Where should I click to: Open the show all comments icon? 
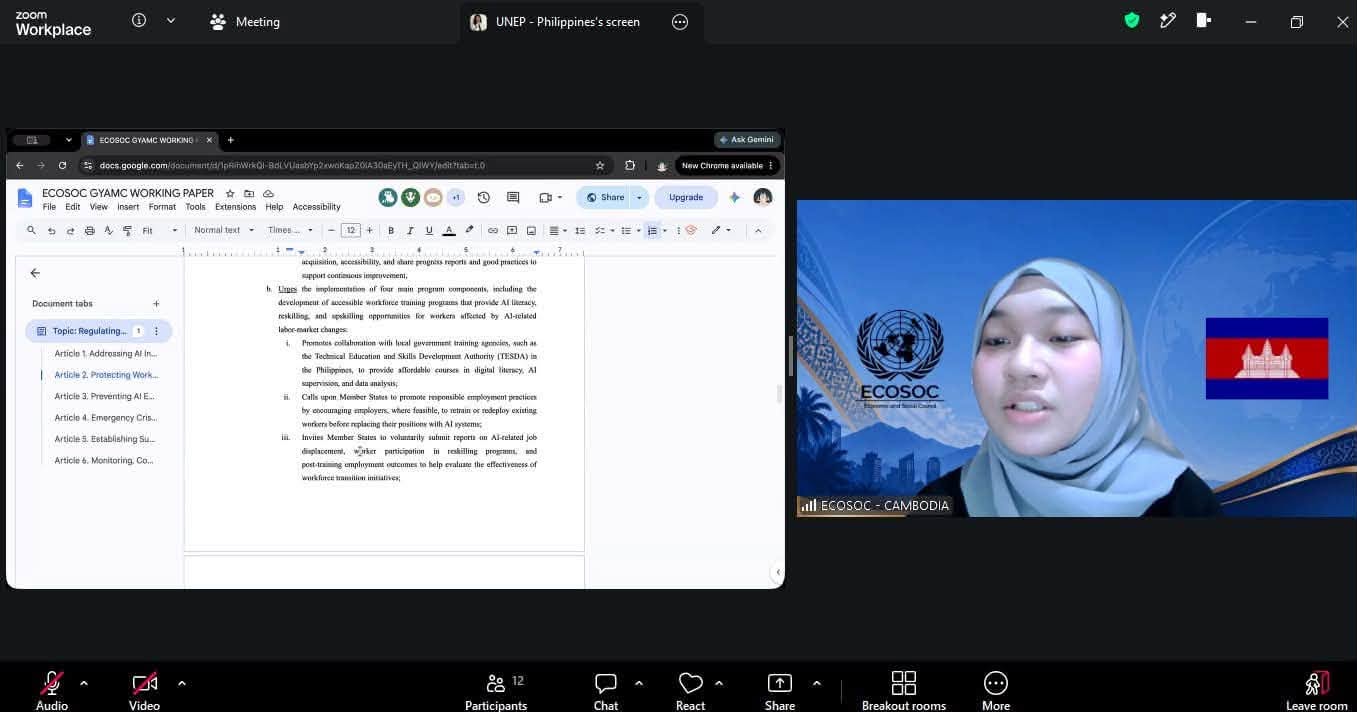tap(513, 197)
